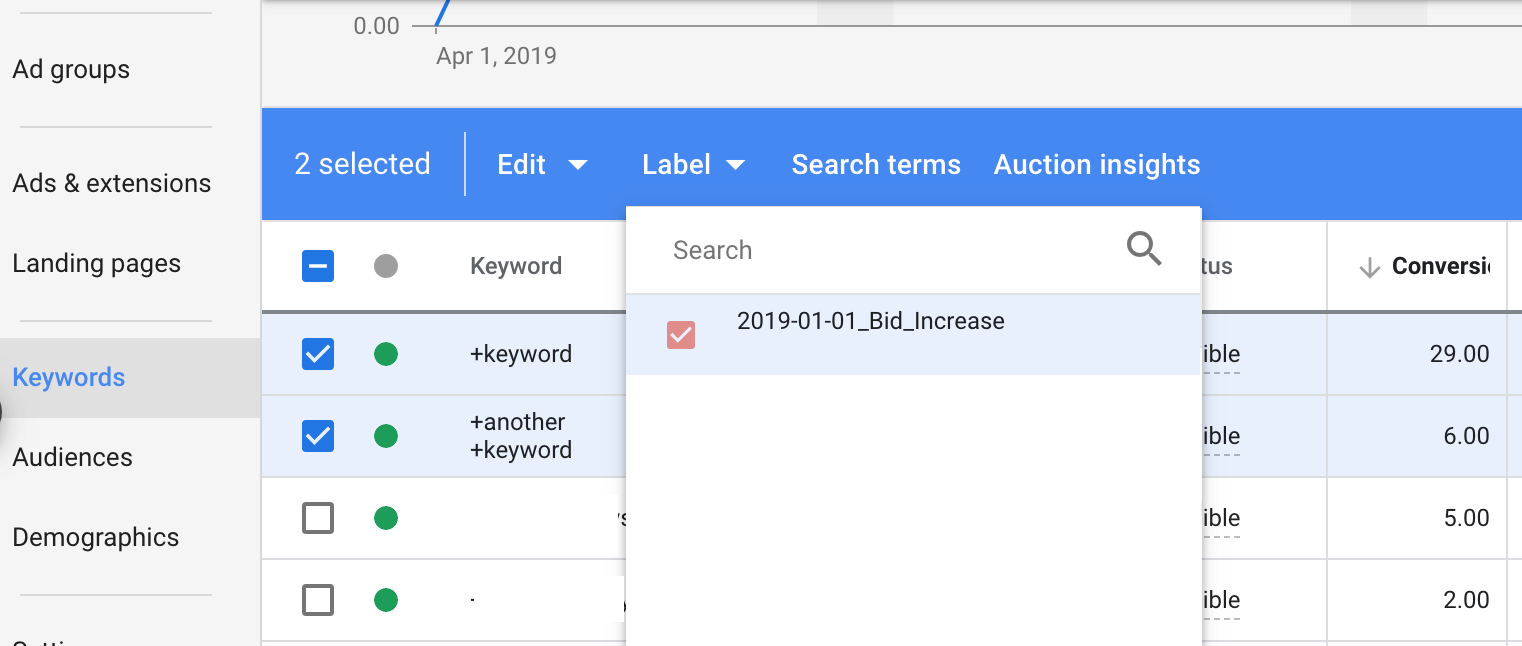Click green status dot on the 5.00 row
Viewport: 1522px width, 646px height.
tap(386, 518)
